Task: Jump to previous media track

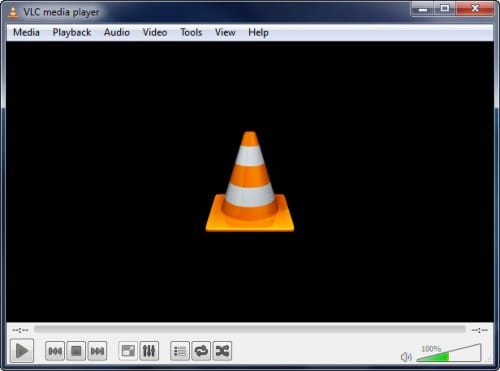Action: pyautogui.click(x=55, y=351)
